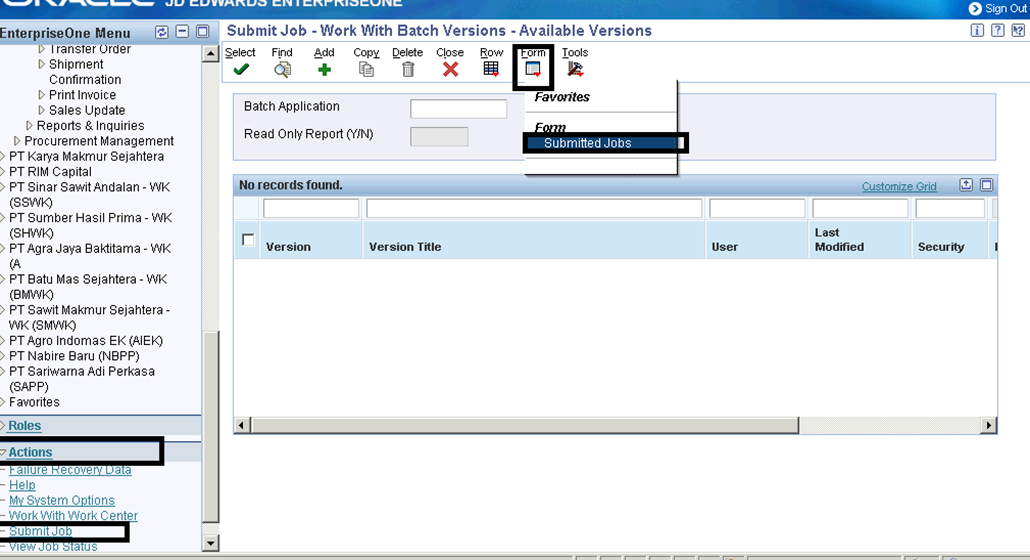Maximize the EnterpriseOne Menu panel

coord(203,32)
